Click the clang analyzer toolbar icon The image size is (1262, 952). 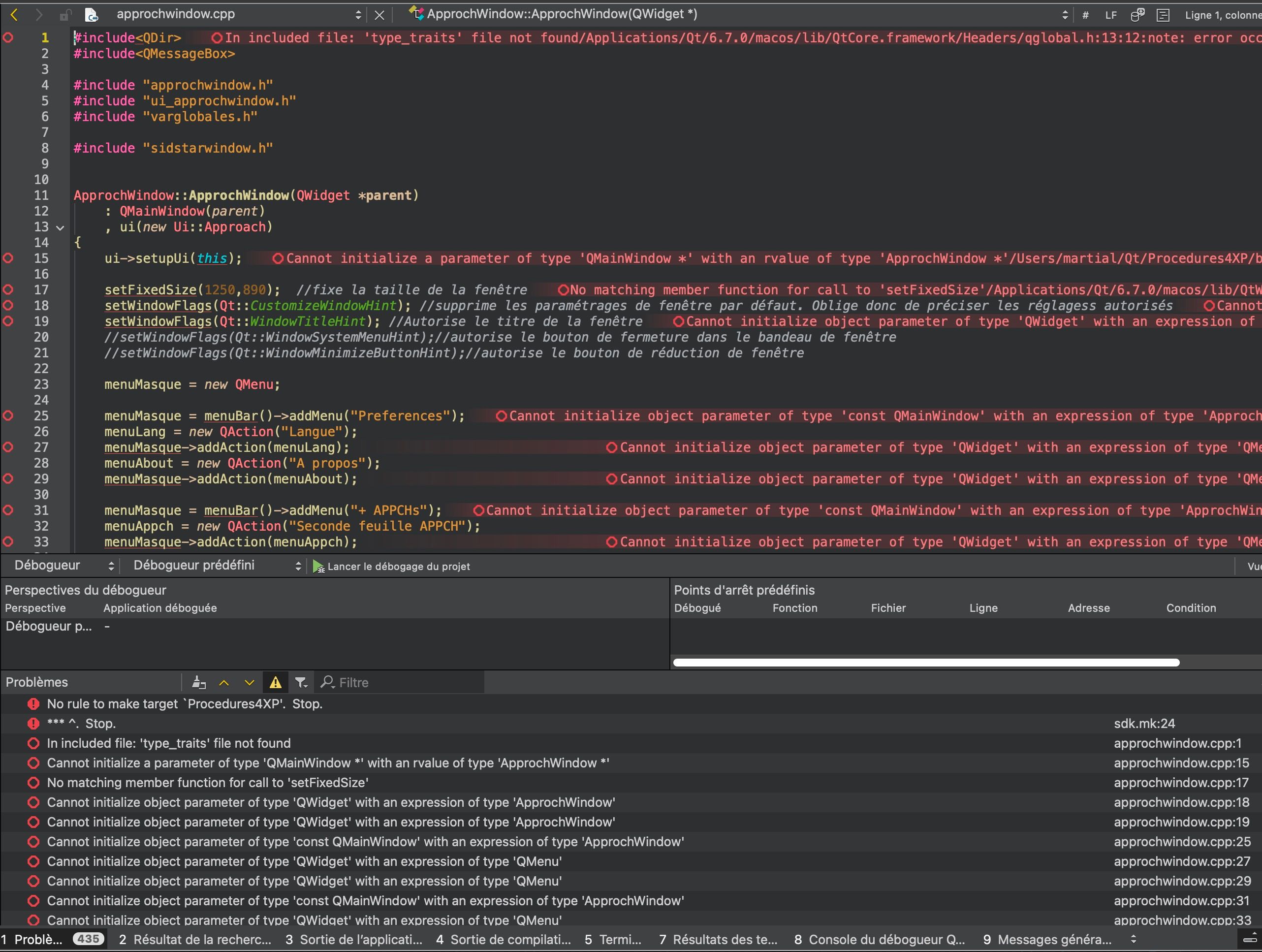(1137, 15)
